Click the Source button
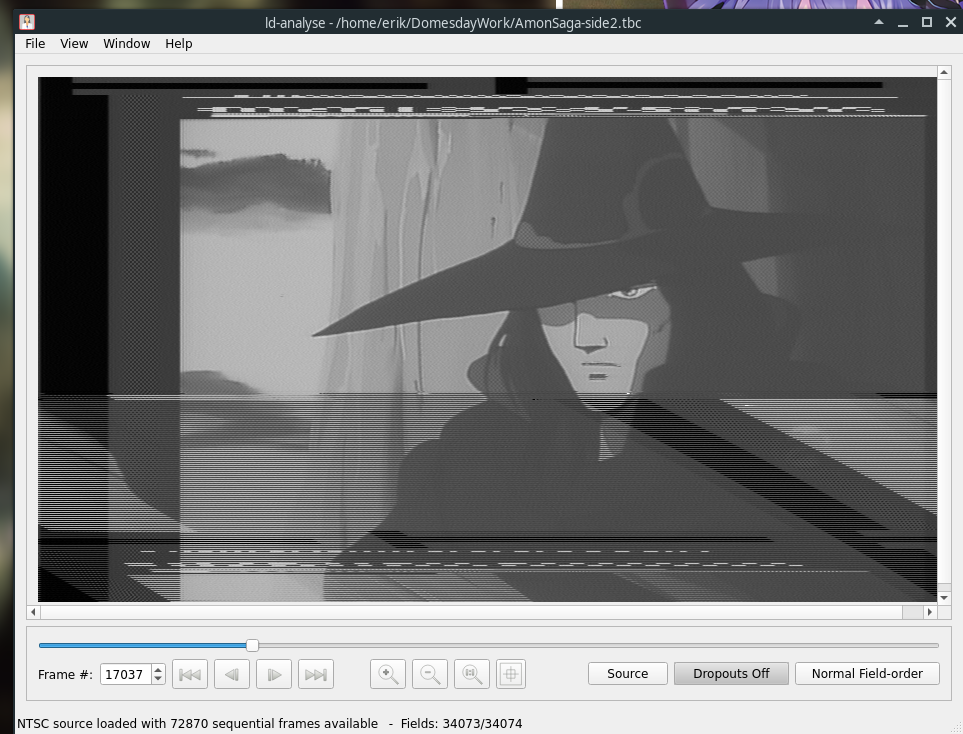 click(x=628, y=673)
